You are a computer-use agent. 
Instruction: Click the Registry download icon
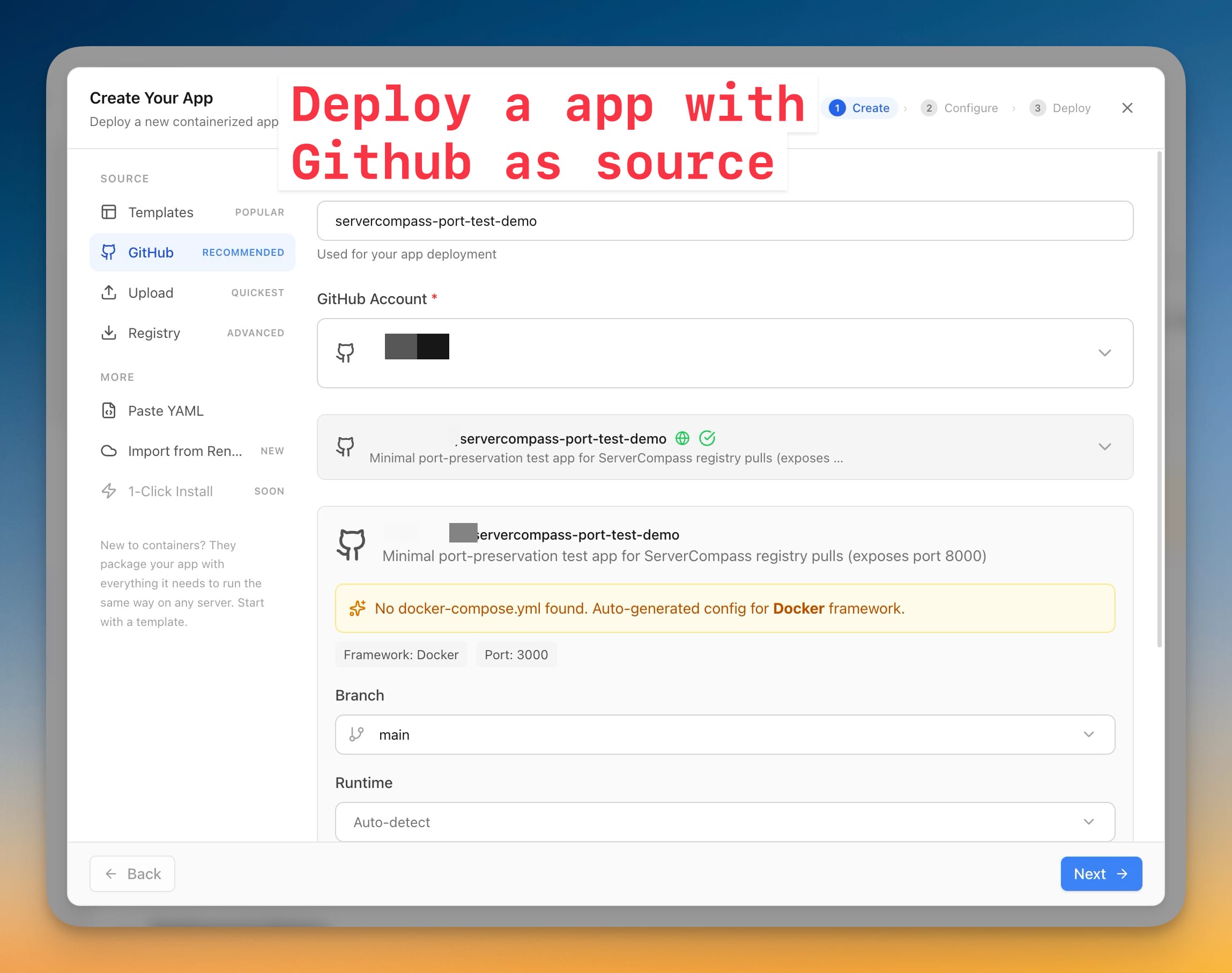pyautogui.click(x=109, y=333)
